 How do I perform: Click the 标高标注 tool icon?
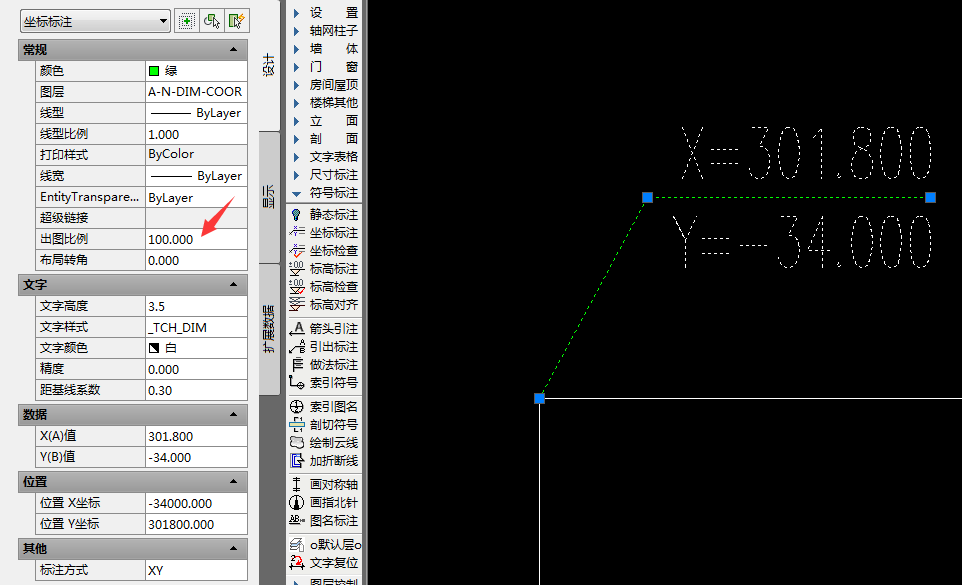tap(296, 269)
